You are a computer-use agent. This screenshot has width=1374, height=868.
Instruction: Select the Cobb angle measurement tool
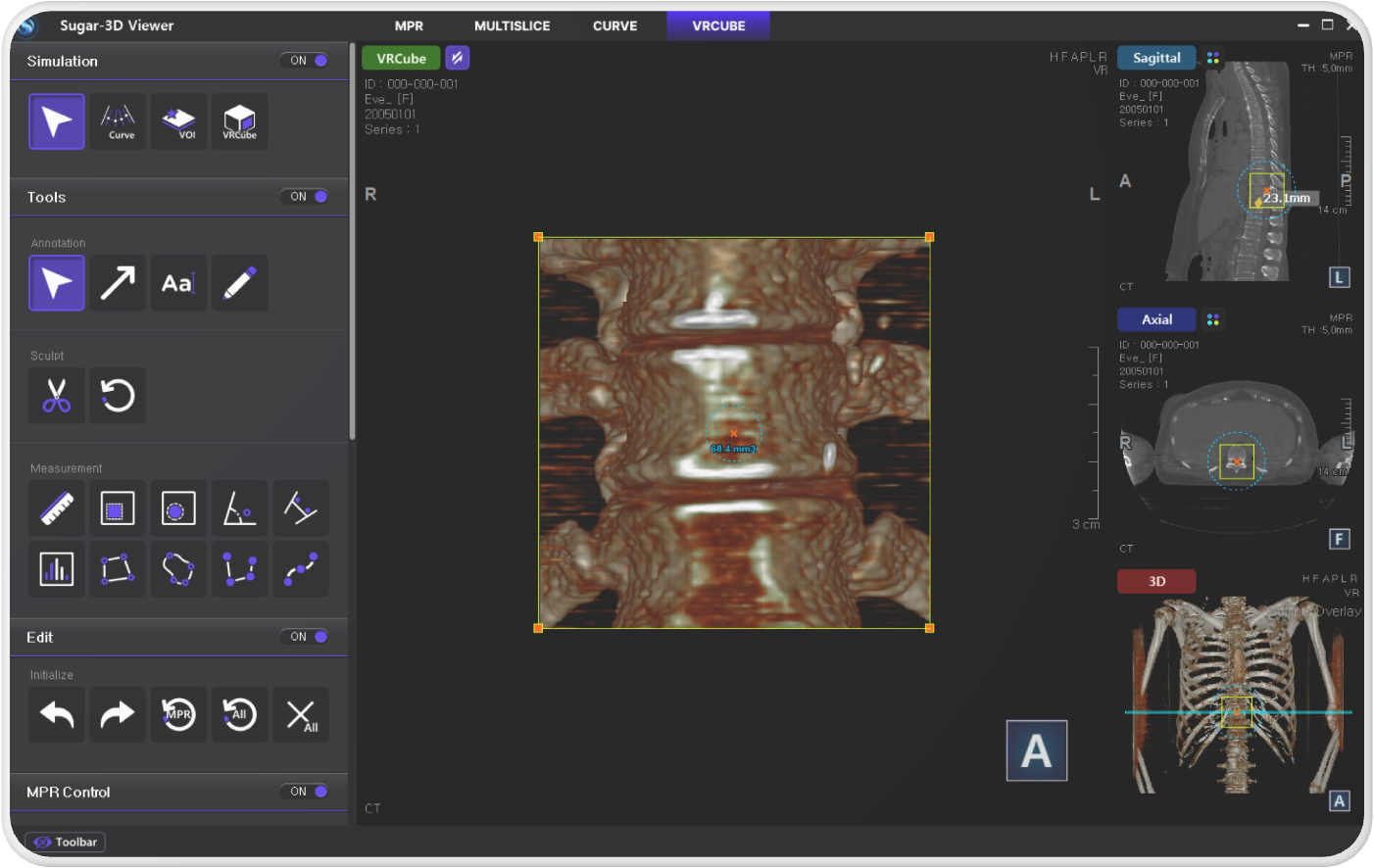click(300, 508)
